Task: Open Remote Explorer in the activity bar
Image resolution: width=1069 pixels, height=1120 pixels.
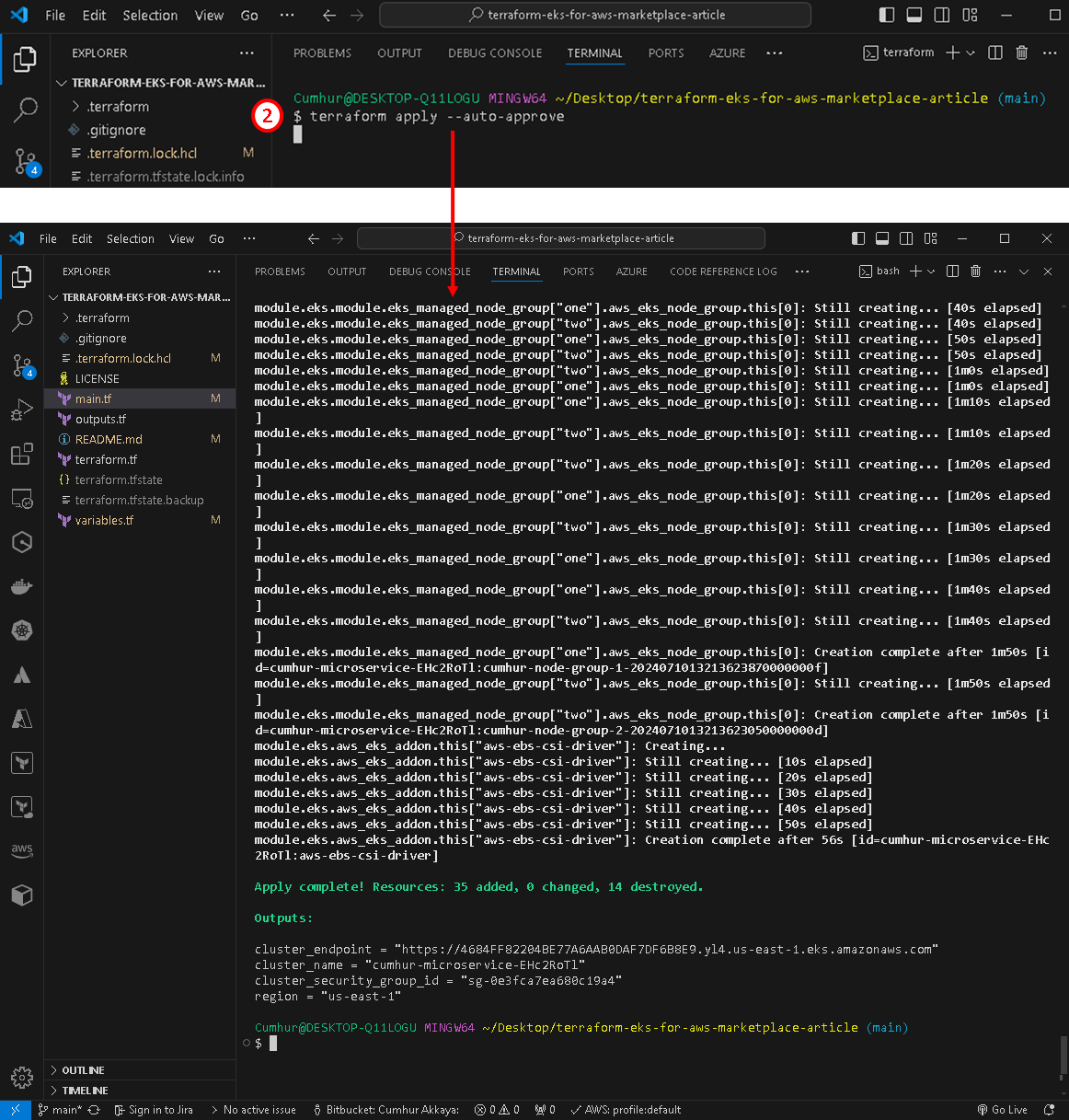Action: tap(22, 499)
